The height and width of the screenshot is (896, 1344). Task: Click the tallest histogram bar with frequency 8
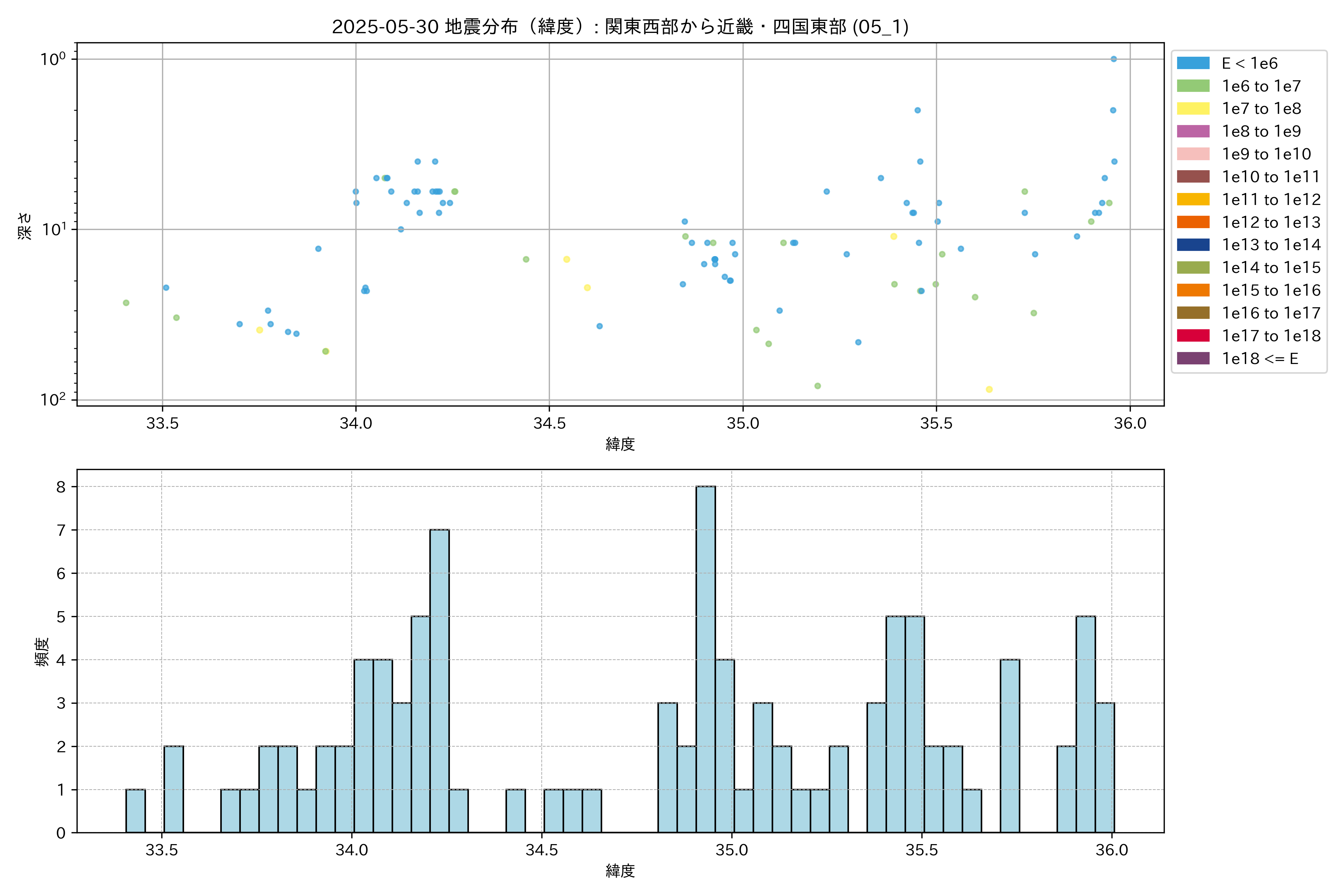705,659
